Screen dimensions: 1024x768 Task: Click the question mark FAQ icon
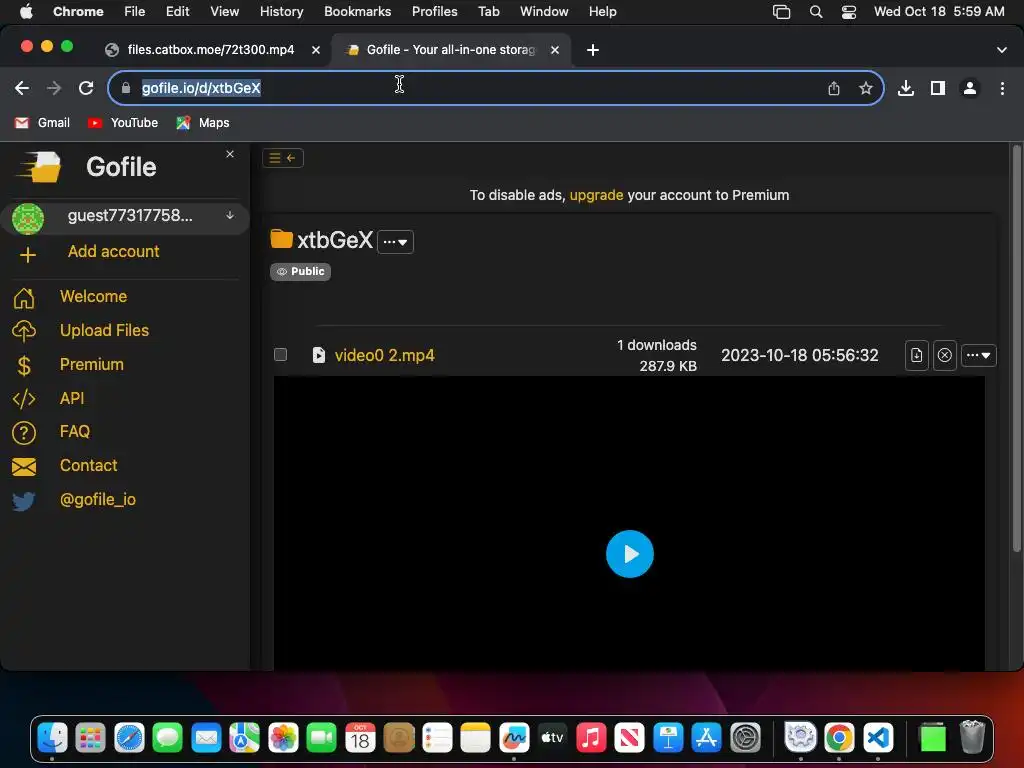(x=24, y=433)
